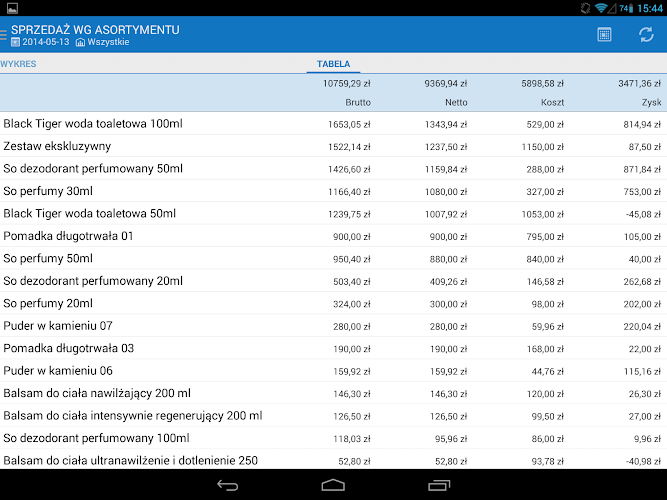Open the So perfumy 30ml row
This screenshot has height=500, width=667.
334,191
